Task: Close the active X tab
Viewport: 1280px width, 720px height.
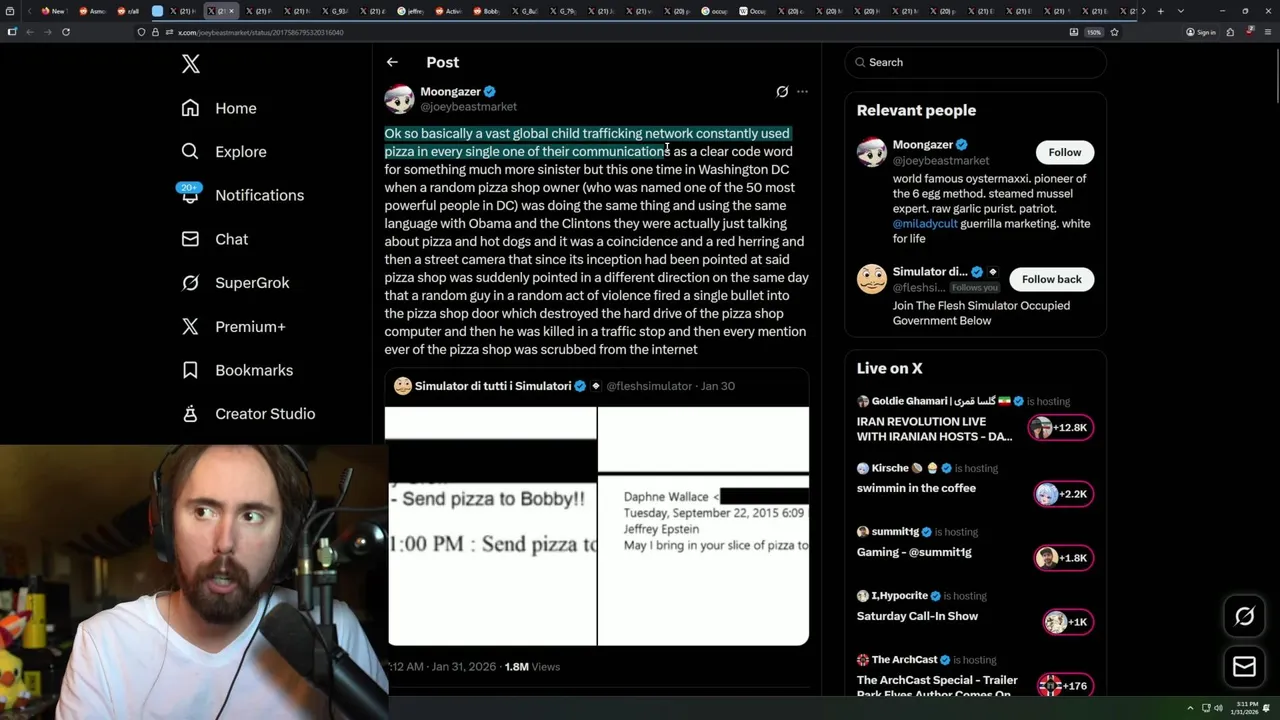Action: [231, 11]
